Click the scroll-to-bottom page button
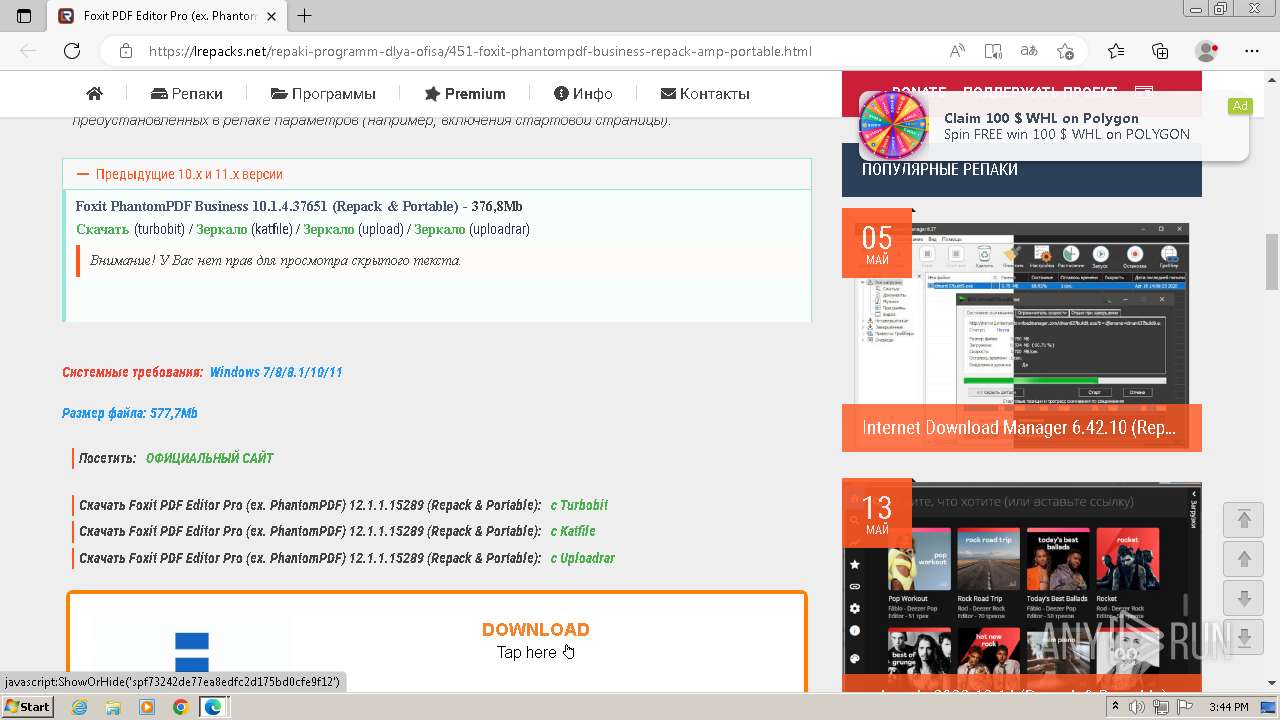This screenshot has width=1280, height=720. 1244,637
